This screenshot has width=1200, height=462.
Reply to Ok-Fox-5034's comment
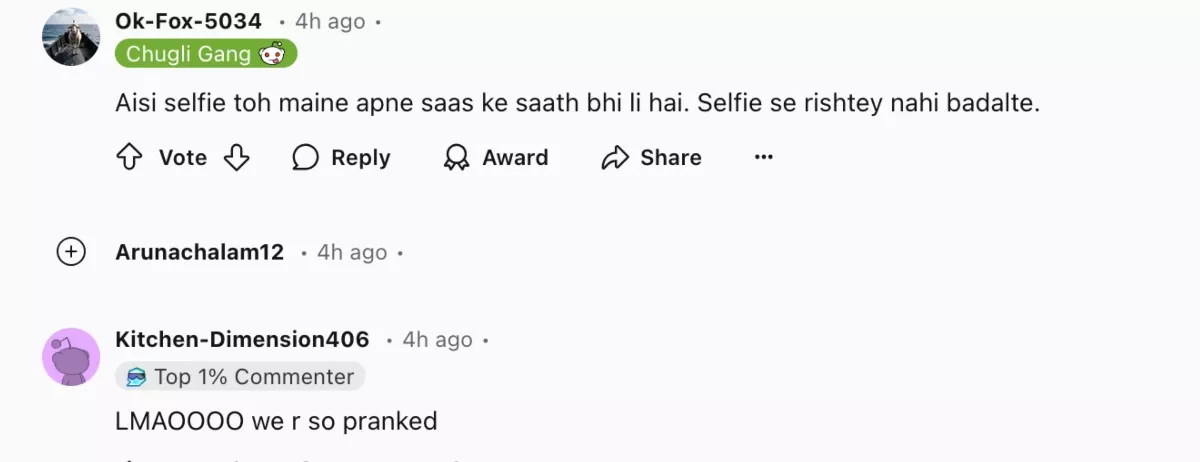(341, 157)
